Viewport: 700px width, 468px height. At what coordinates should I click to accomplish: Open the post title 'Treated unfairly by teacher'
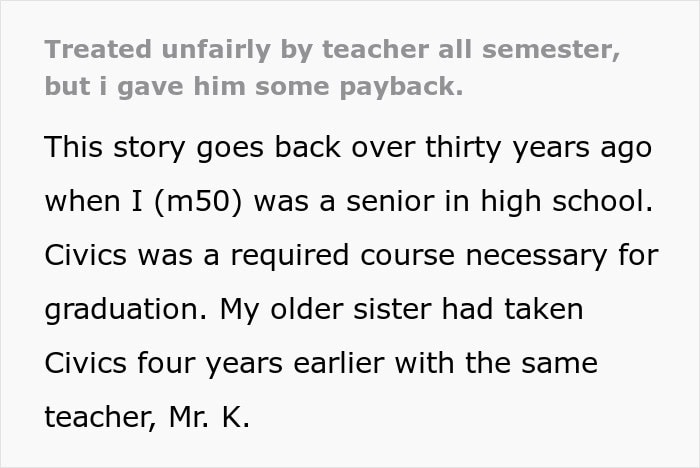click(x=332, y=68)
